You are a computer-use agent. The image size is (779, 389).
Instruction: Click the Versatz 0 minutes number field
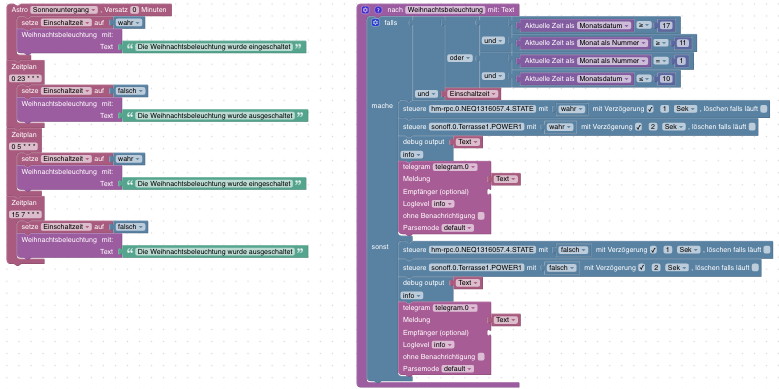click(134, 9)
